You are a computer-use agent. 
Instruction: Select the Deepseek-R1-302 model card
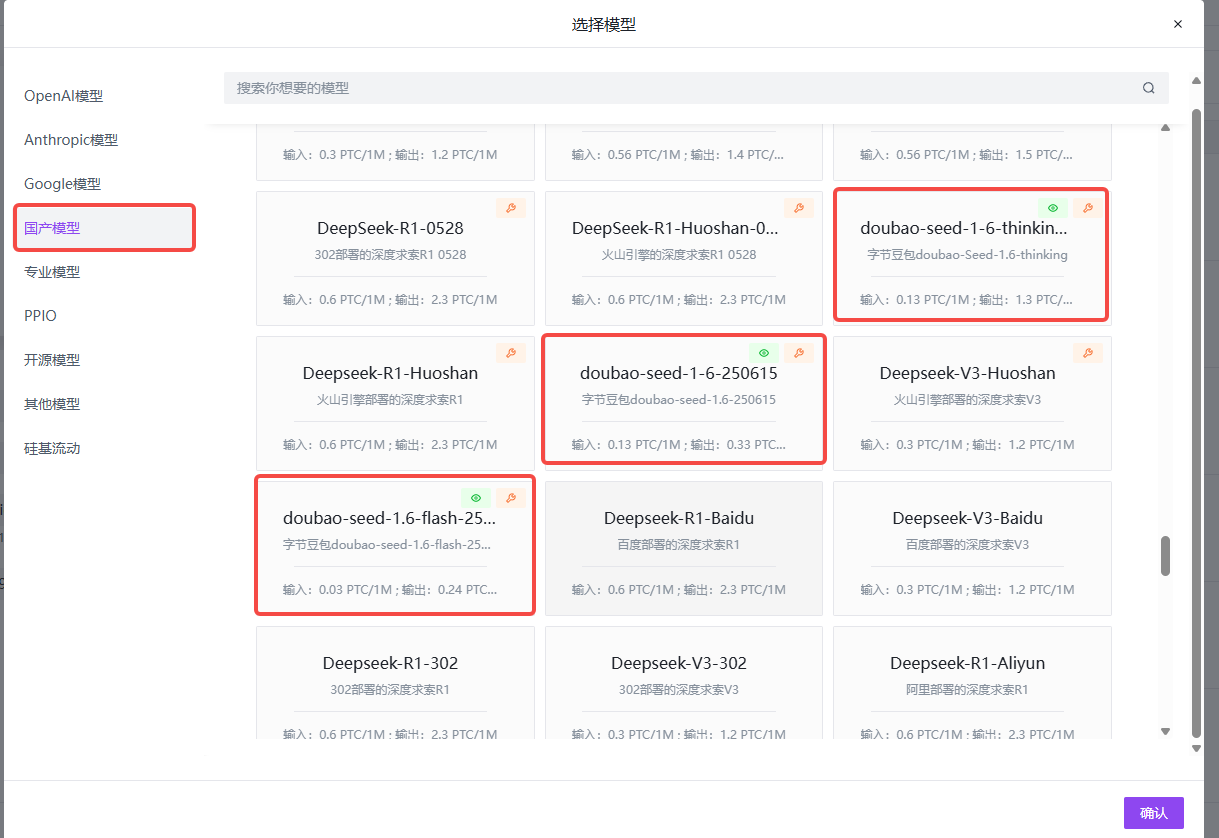pyautogui.click(x=395, y=683)
